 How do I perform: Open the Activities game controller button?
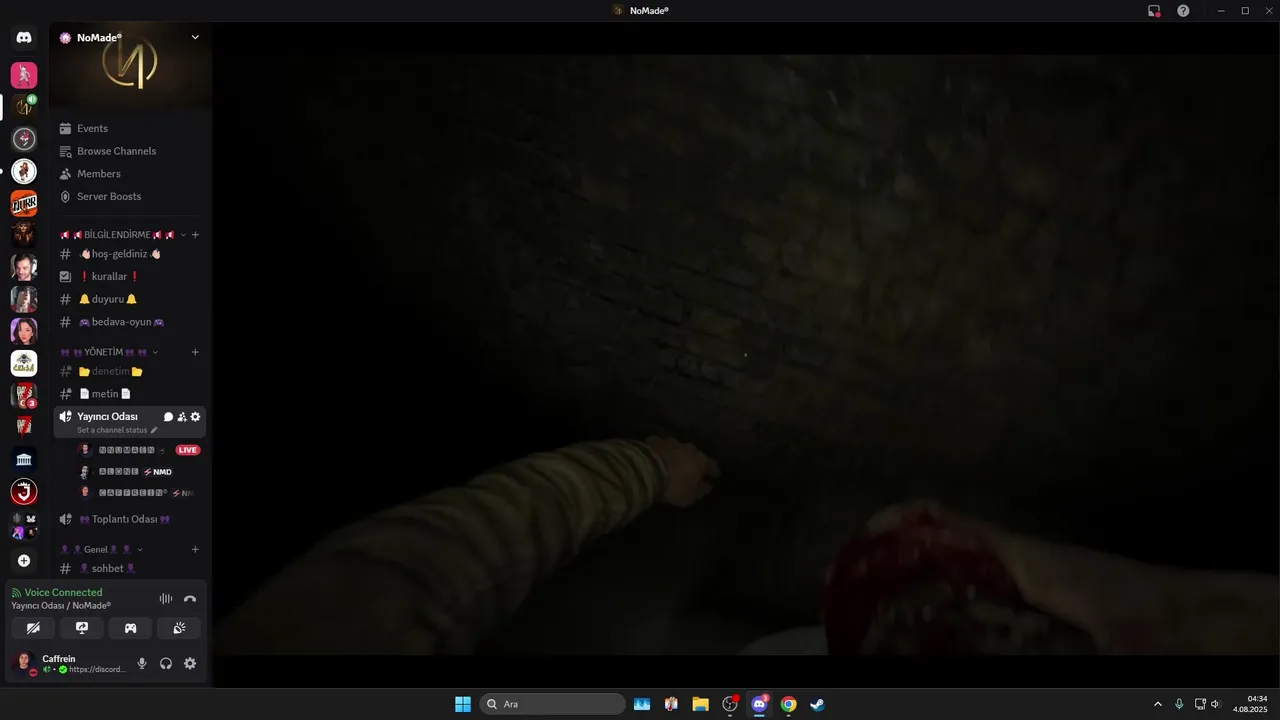coord(130,628)
